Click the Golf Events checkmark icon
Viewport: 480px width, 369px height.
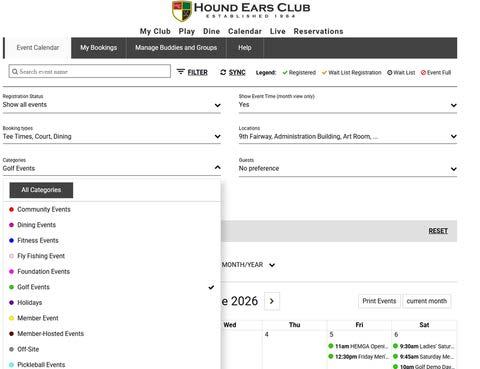[x=211, y=287]
